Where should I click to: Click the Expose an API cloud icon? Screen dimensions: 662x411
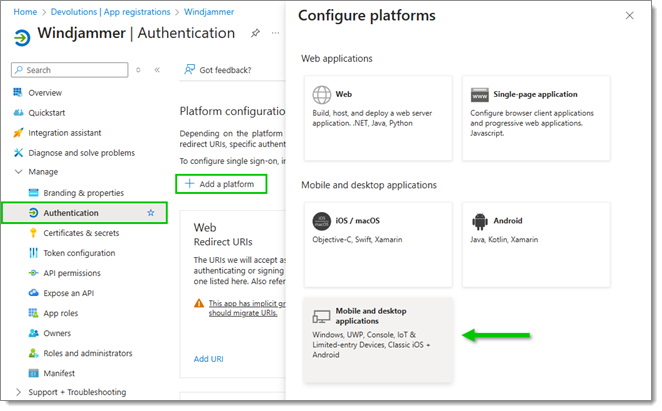pos(33,293)
